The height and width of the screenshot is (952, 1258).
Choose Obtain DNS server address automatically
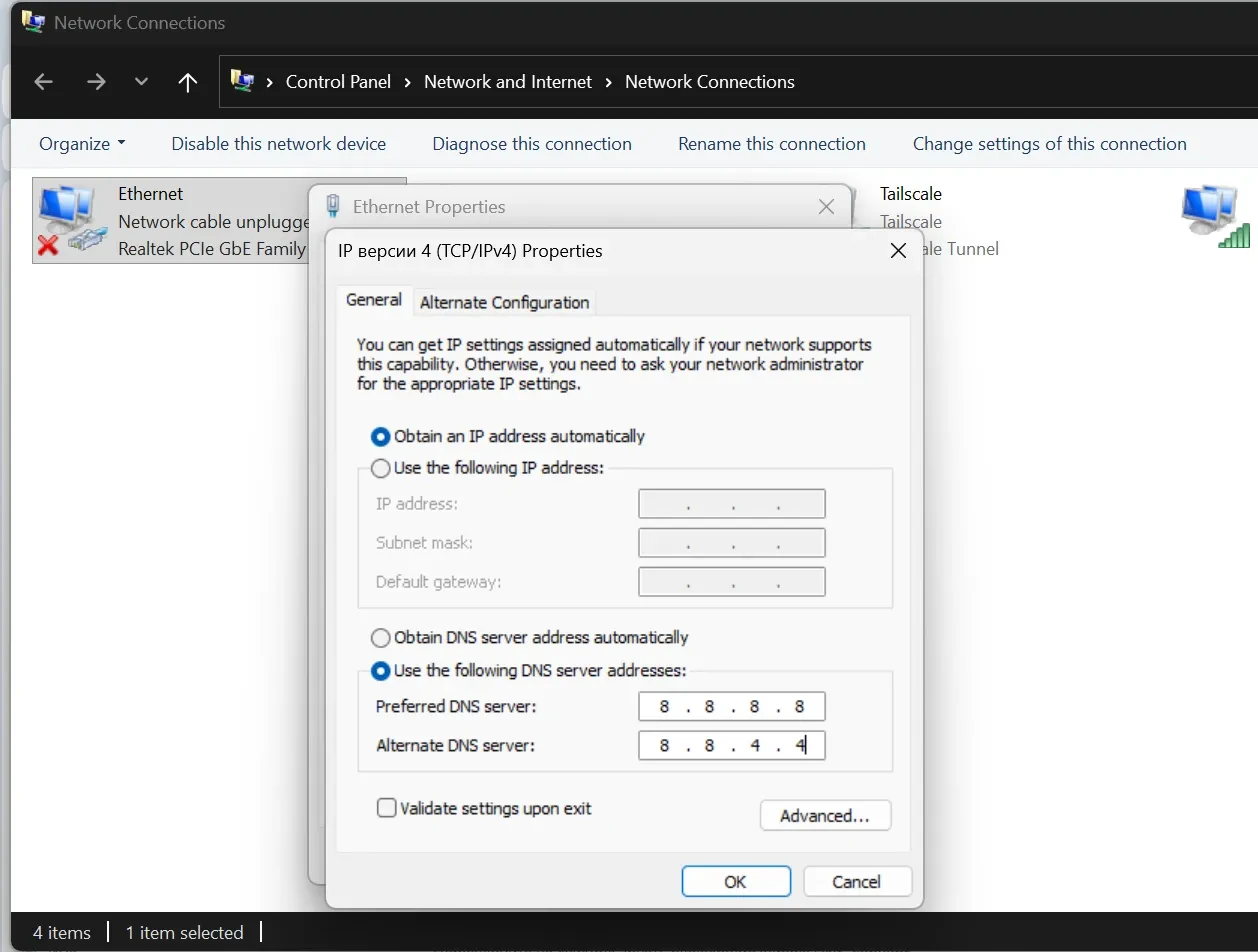tap(381, 638)
